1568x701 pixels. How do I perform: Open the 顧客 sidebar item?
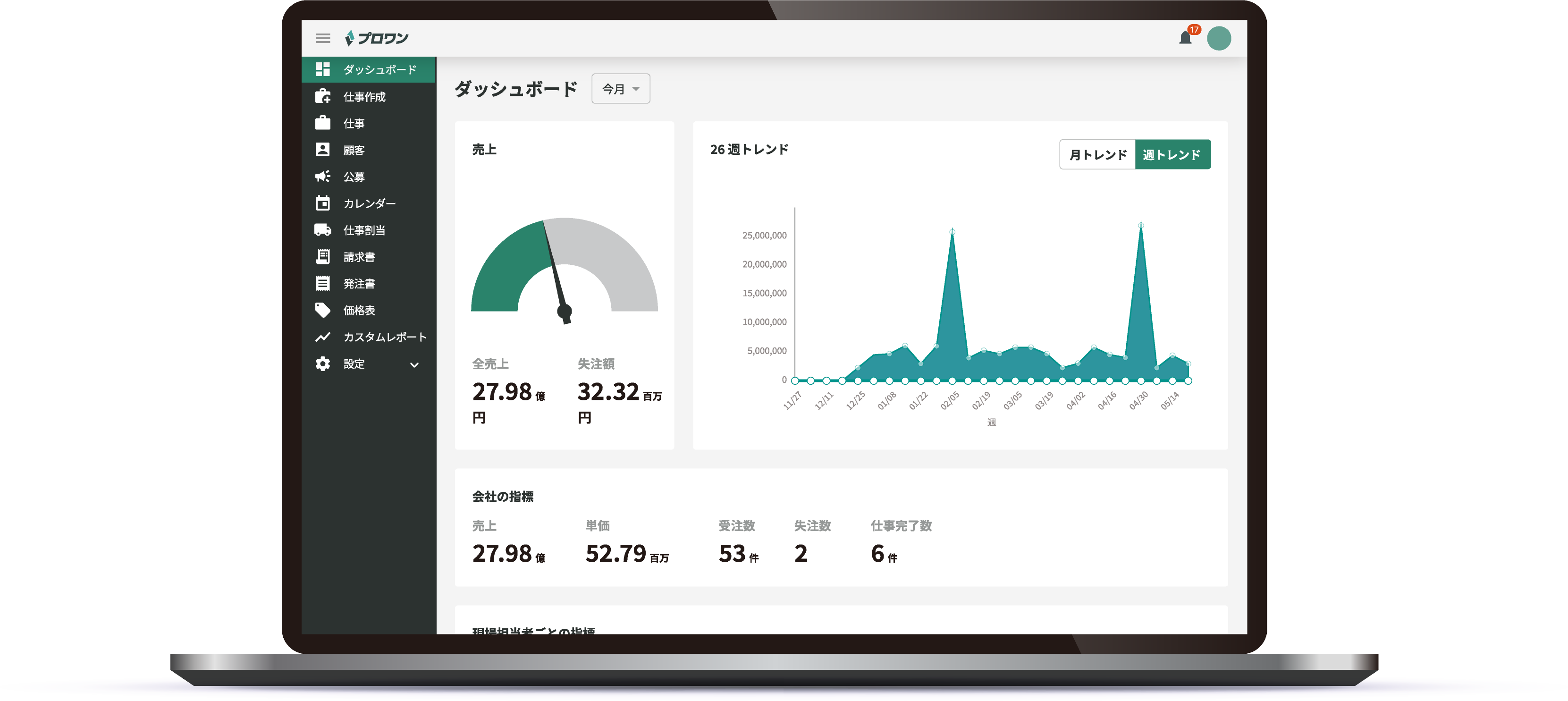(x=354, y=150)
